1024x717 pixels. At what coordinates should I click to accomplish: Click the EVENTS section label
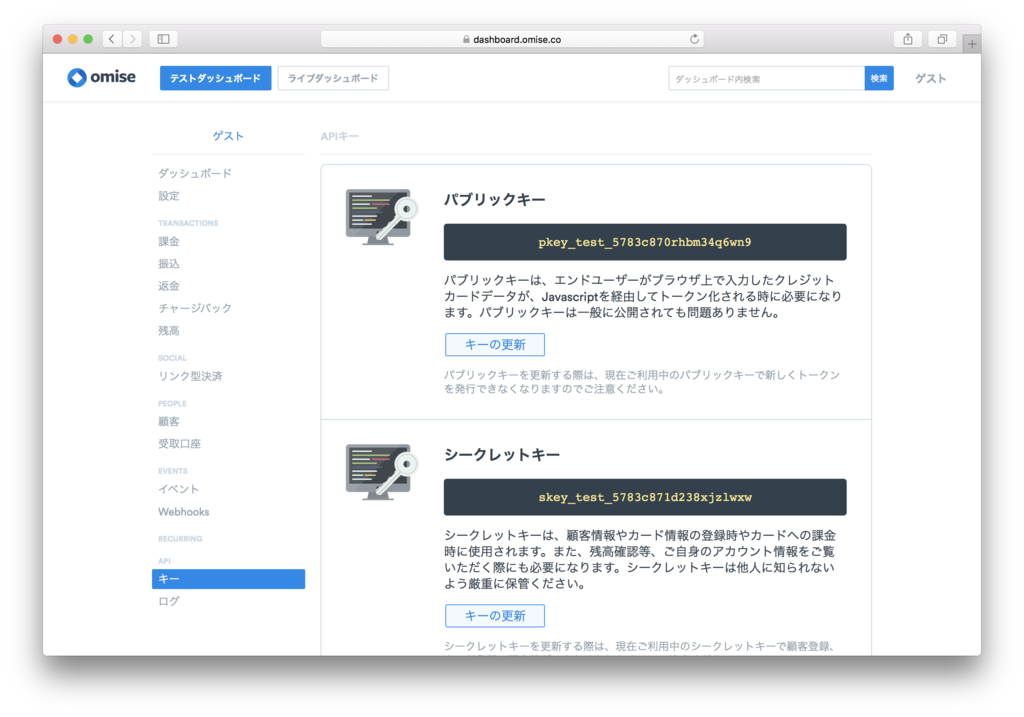click(172, 471)
